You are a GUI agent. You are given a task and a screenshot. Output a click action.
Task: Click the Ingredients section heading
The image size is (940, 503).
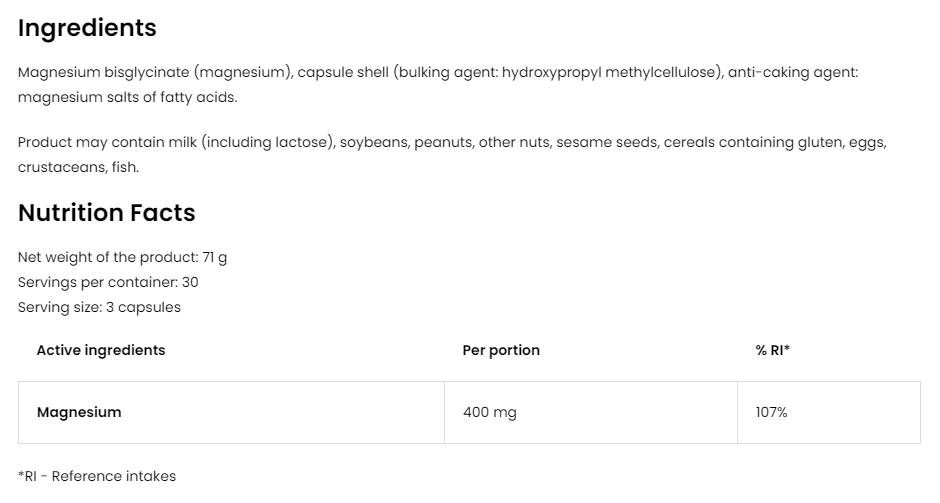point(87,28)
